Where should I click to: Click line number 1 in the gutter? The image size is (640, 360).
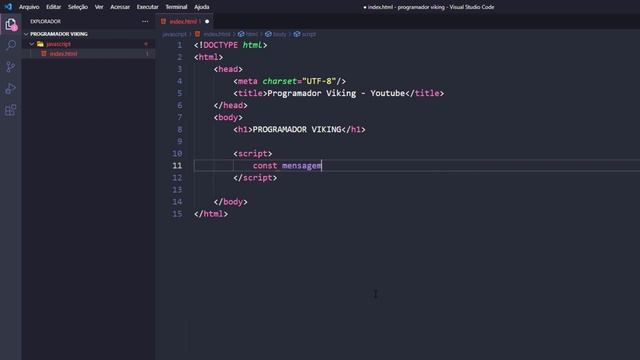click(x=180, y=45)
